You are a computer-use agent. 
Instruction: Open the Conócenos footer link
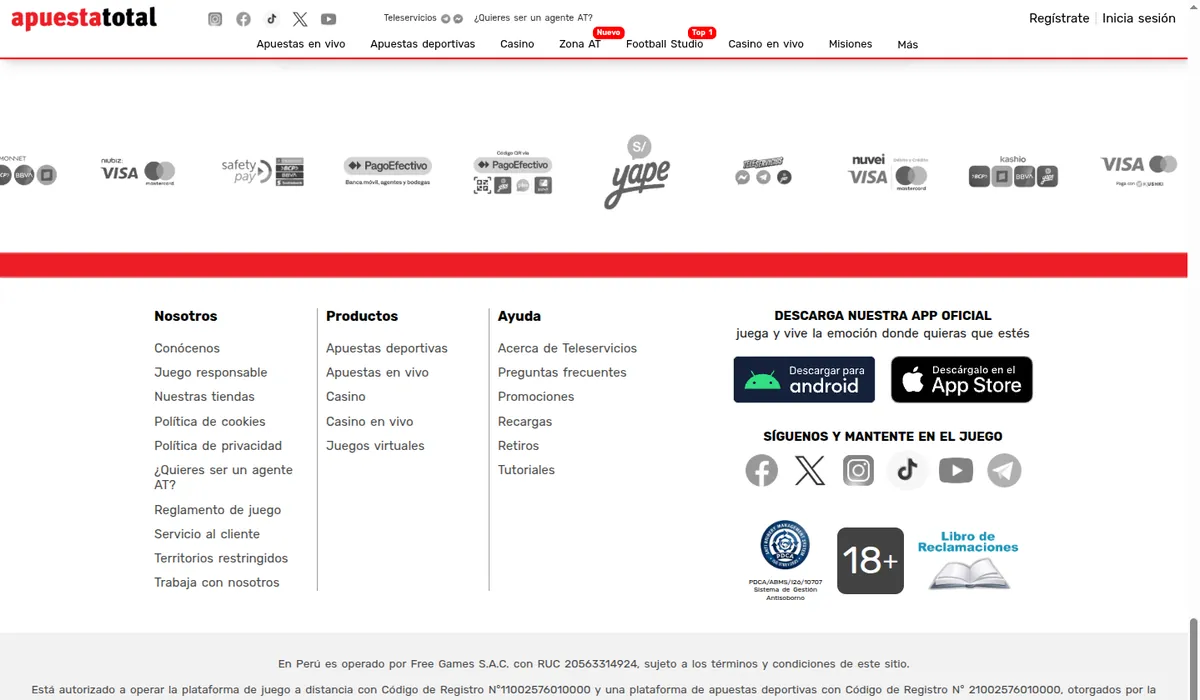tap(187, 348)
